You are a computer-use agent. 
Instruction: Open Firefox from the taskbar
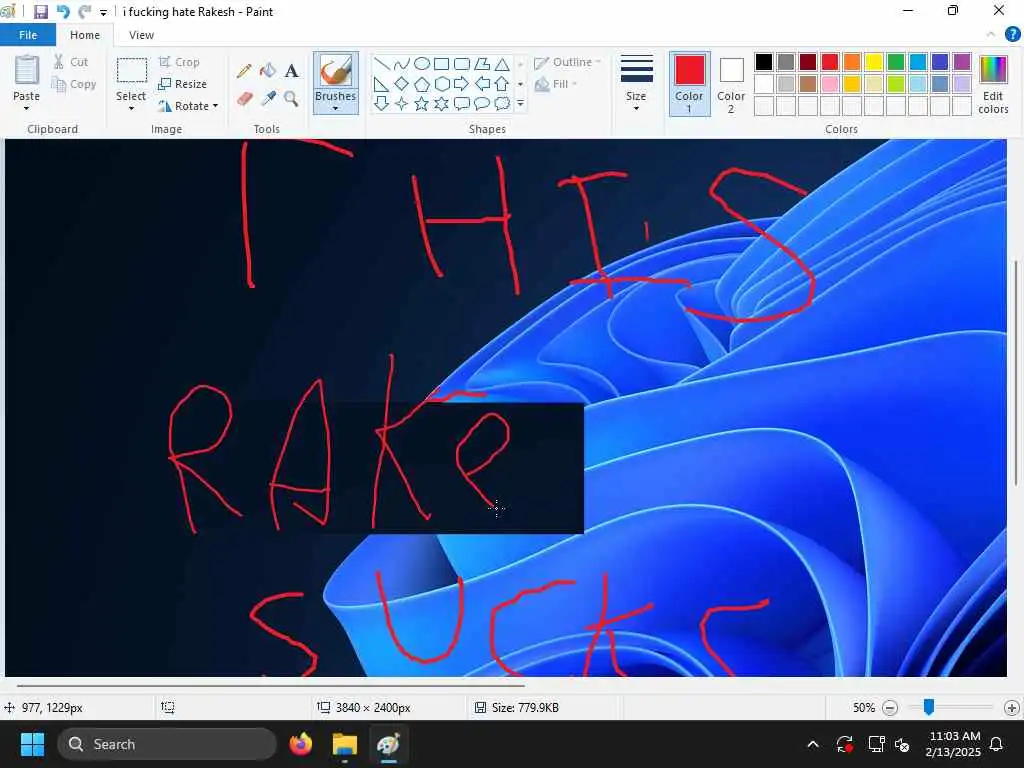point(301,744)
